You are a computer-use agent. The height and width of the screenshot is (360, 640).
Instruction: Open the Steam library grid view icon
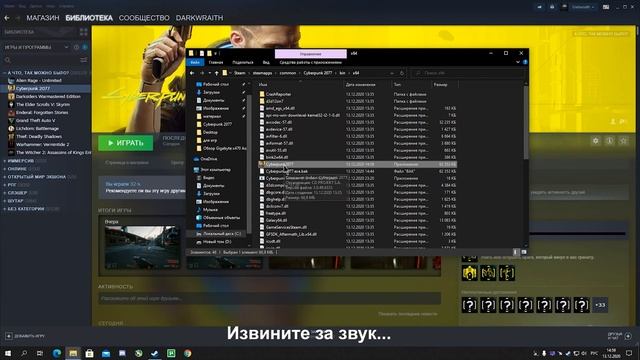[x=84, y=32]
